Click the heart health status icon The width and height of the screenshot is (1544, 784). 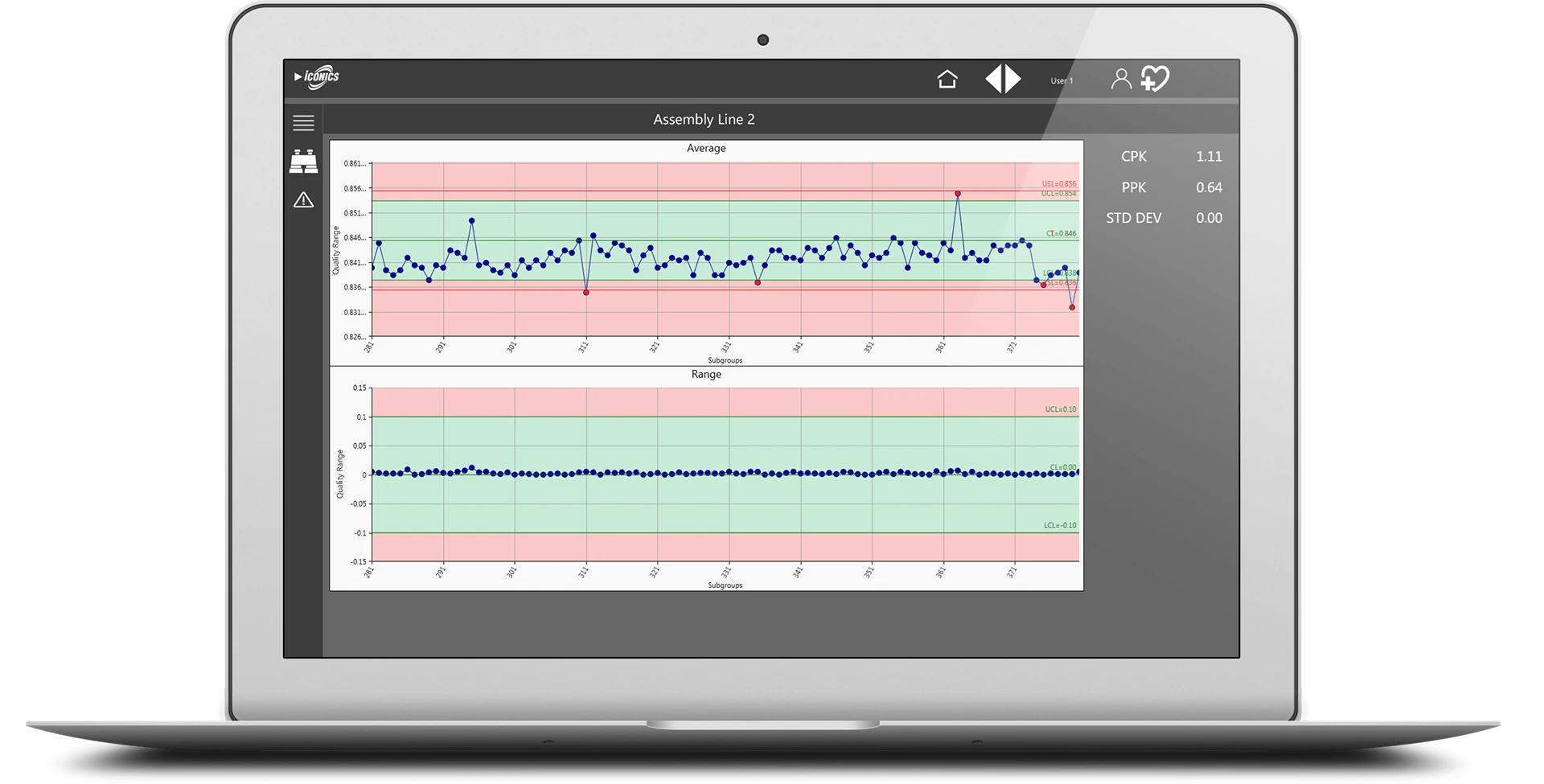(1155, 79)
